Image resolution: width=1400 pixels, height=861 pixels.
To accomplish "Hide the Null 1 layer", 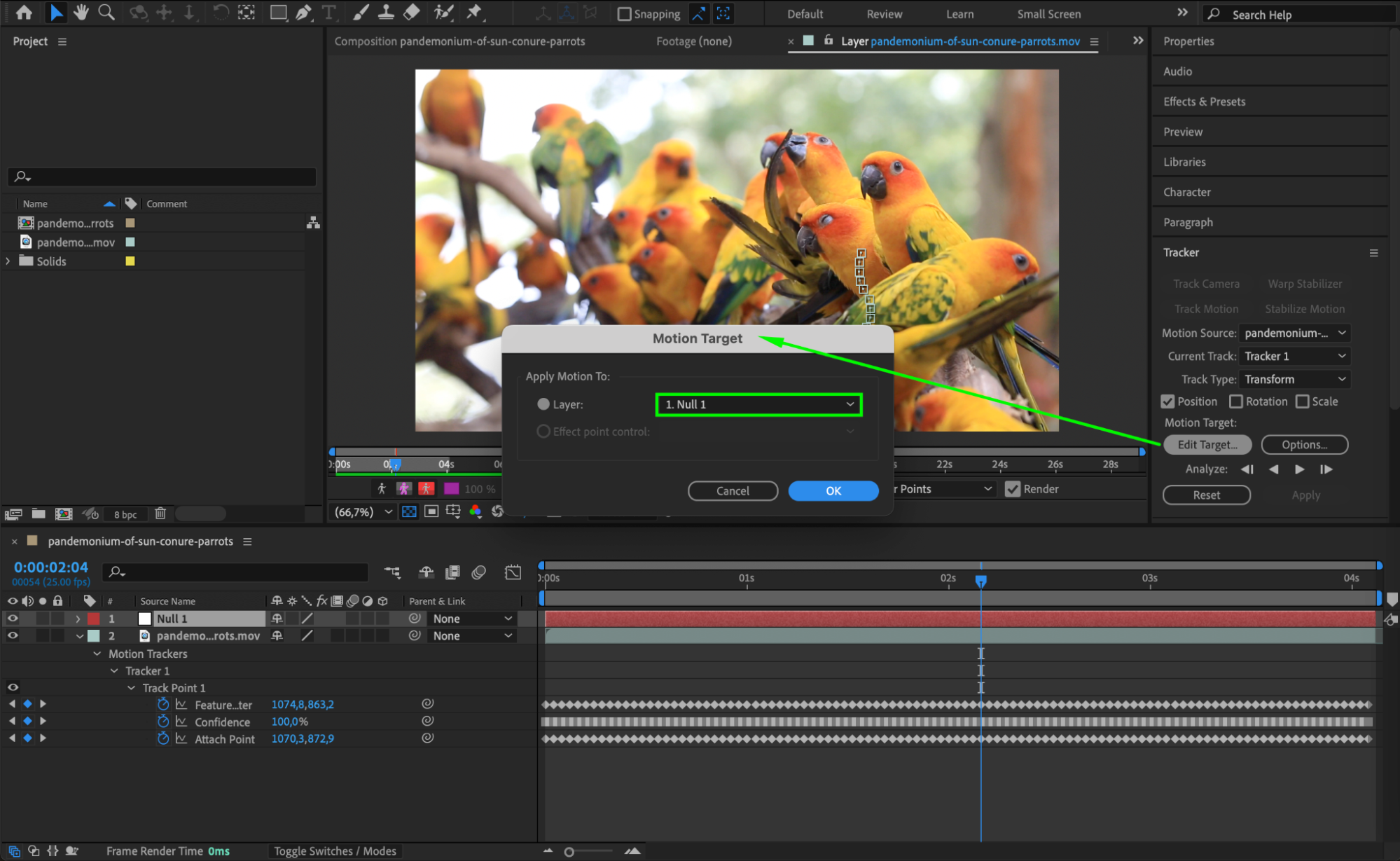I will 12,618.
